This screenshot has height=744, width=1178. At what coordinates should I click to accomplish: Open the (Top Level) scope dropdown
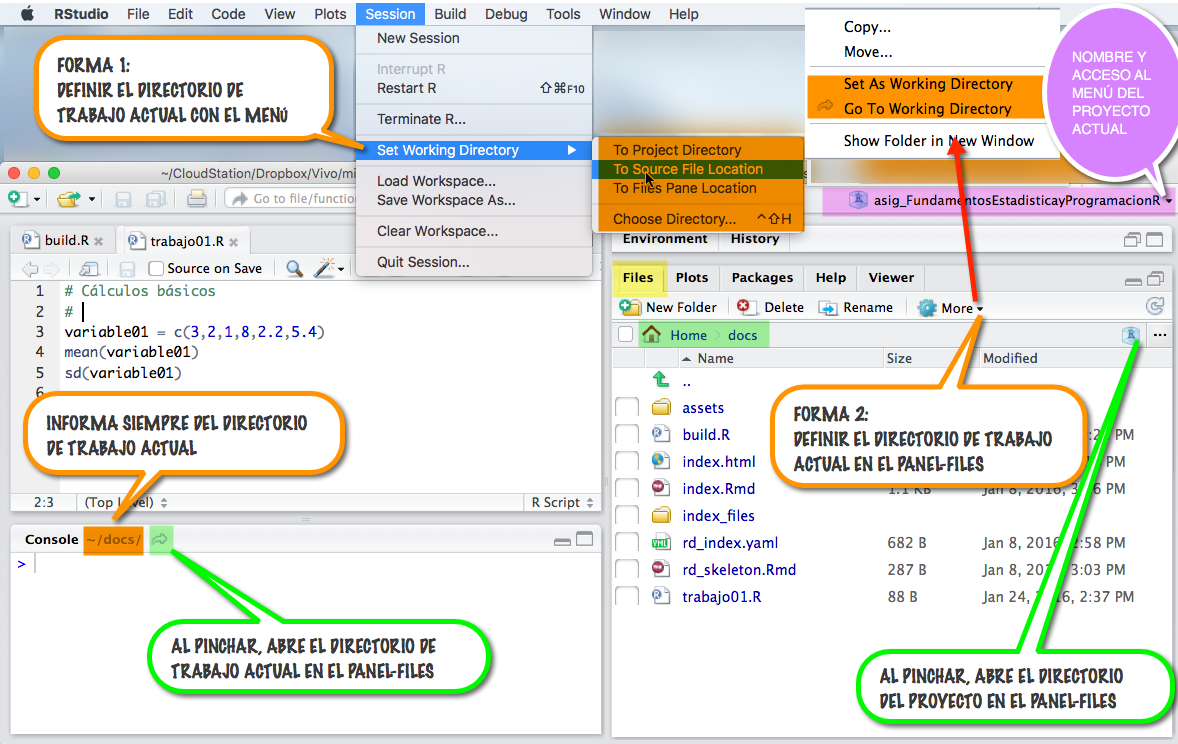pos(125,502)
